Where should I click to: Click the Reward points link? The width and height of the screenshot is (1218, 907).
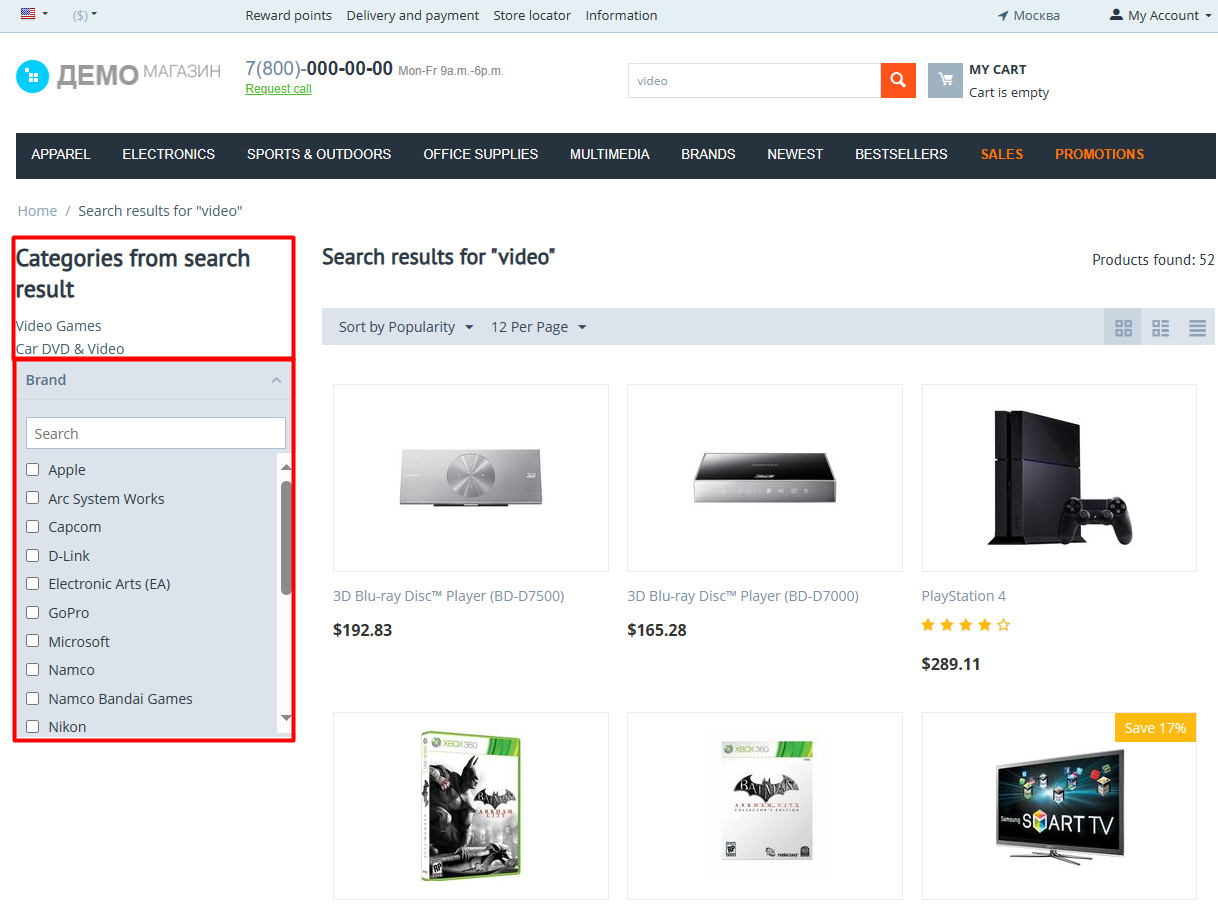[x=289, y=15]
